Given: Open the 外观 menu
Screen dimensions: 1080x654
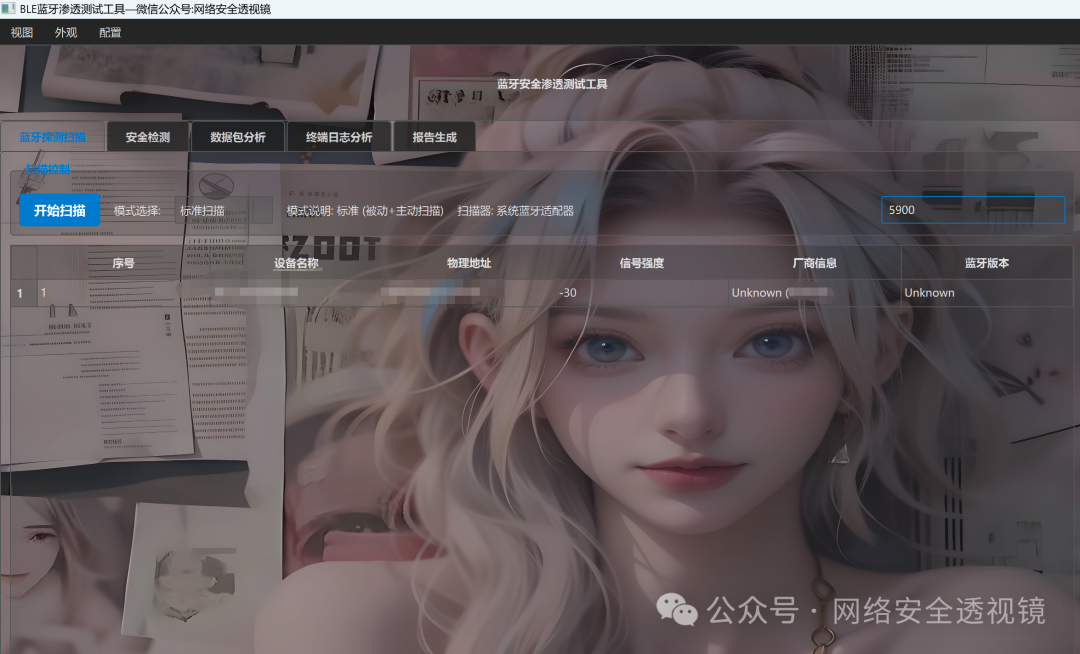Looking at the screenshot, I should (x=66, y=32).
